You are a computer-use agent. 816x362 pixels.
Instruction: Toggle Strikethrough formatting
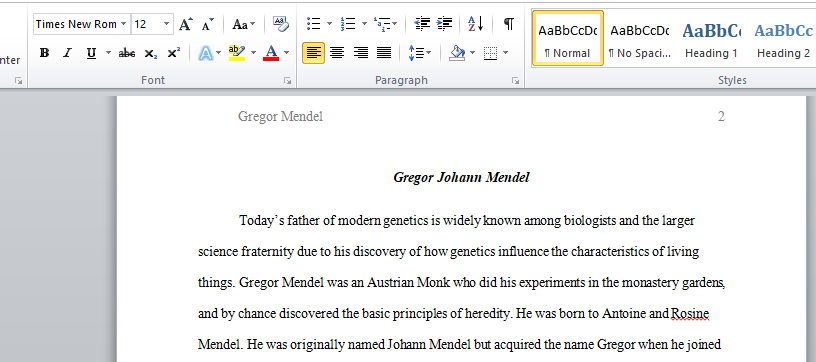point(126,53)
